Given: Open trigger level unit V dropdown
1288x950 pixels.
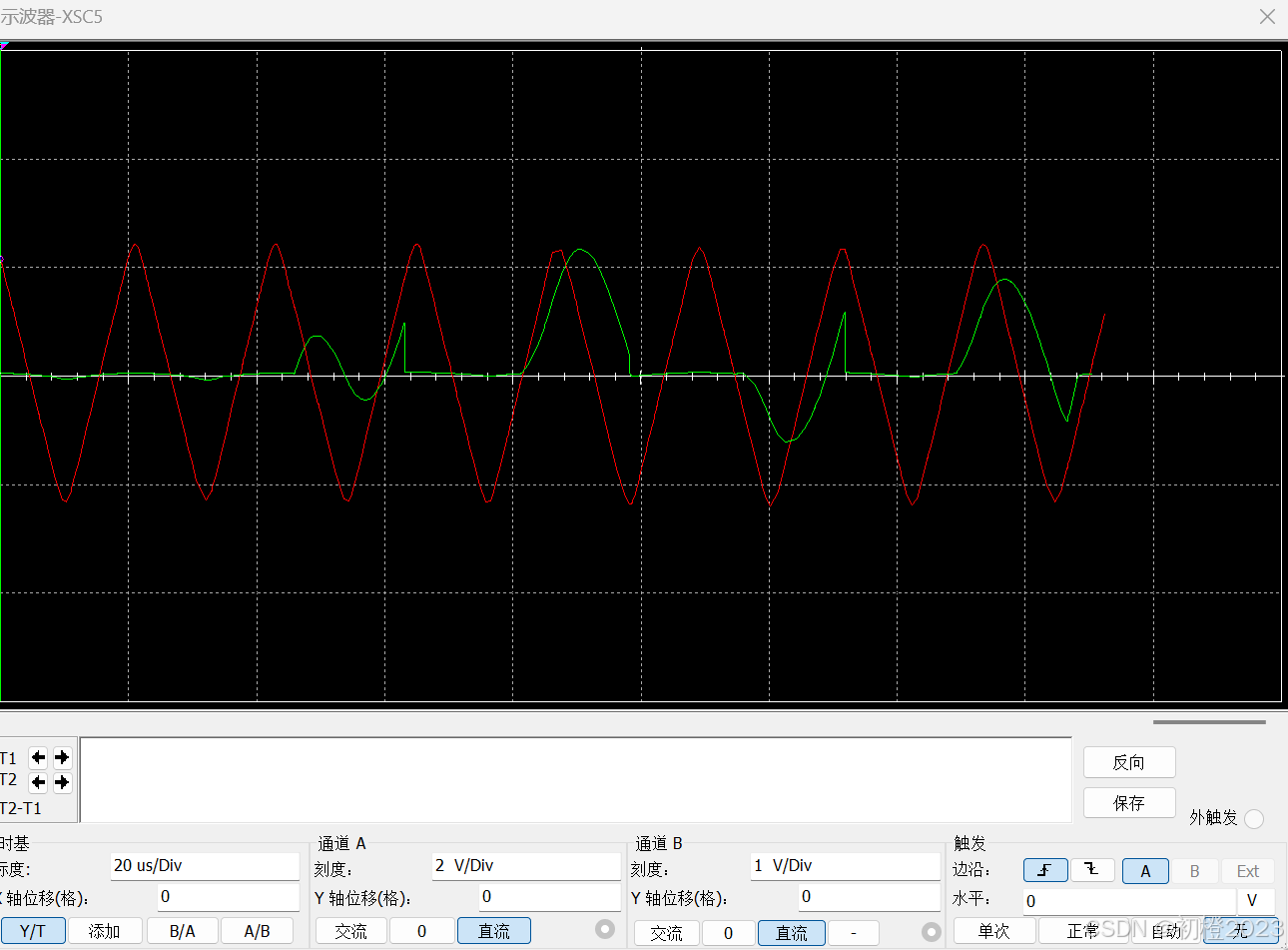Looking at the screenshot, I should 1256,901.
